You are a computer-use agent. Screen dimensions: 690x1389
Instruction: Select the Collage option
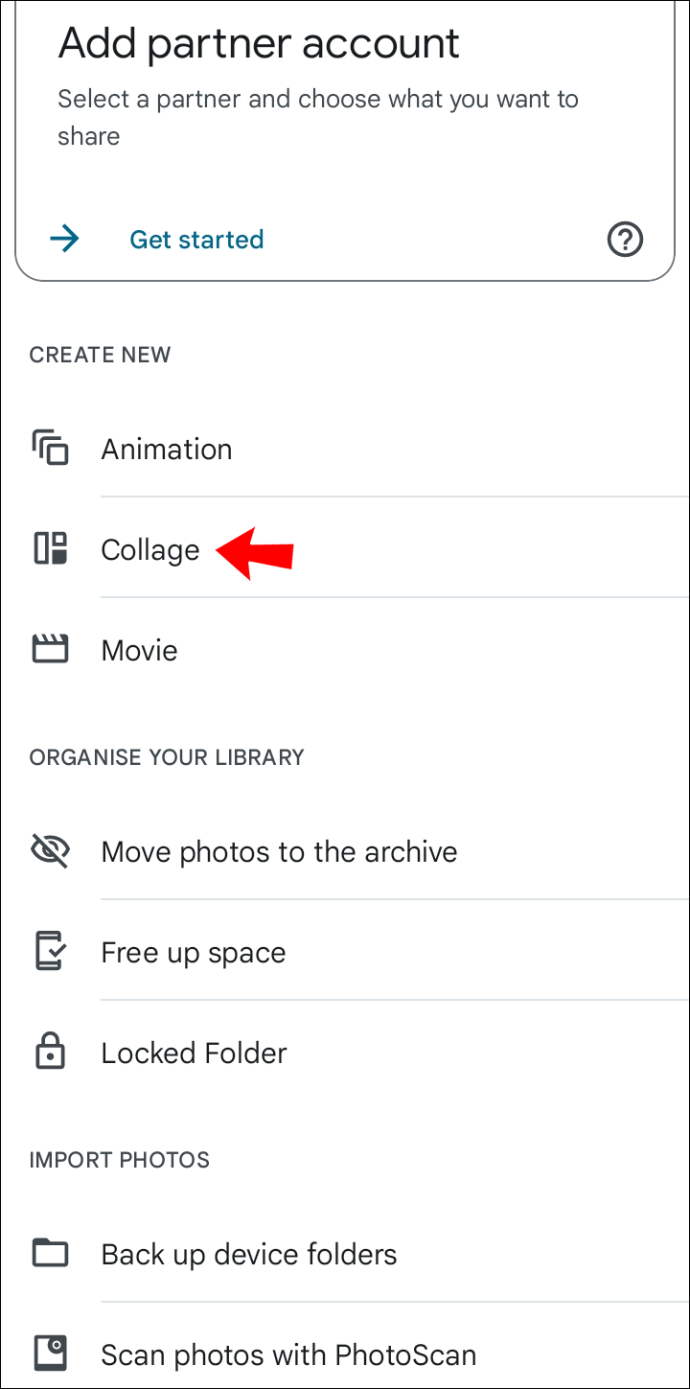coord(345,549)
